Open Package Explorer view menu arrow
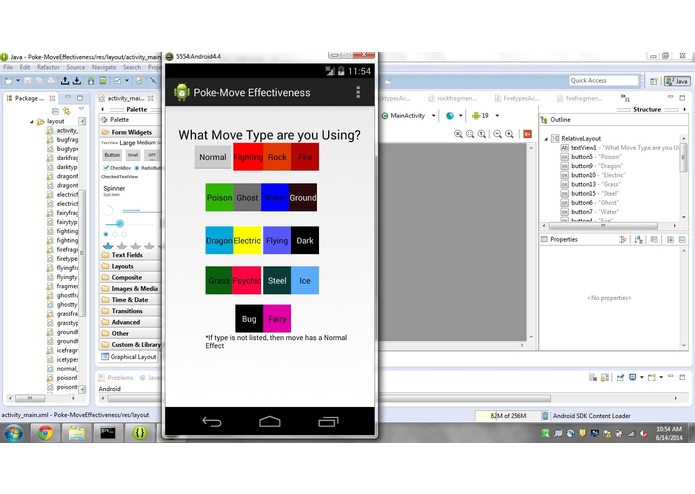Image resolution: width=695 pixels, height=494 pixels. (x=81, y=109)
